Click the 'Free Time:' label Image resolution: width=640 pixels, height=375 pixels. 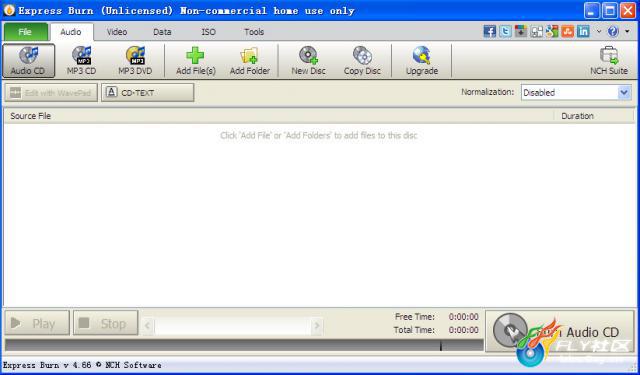(415, 317)
